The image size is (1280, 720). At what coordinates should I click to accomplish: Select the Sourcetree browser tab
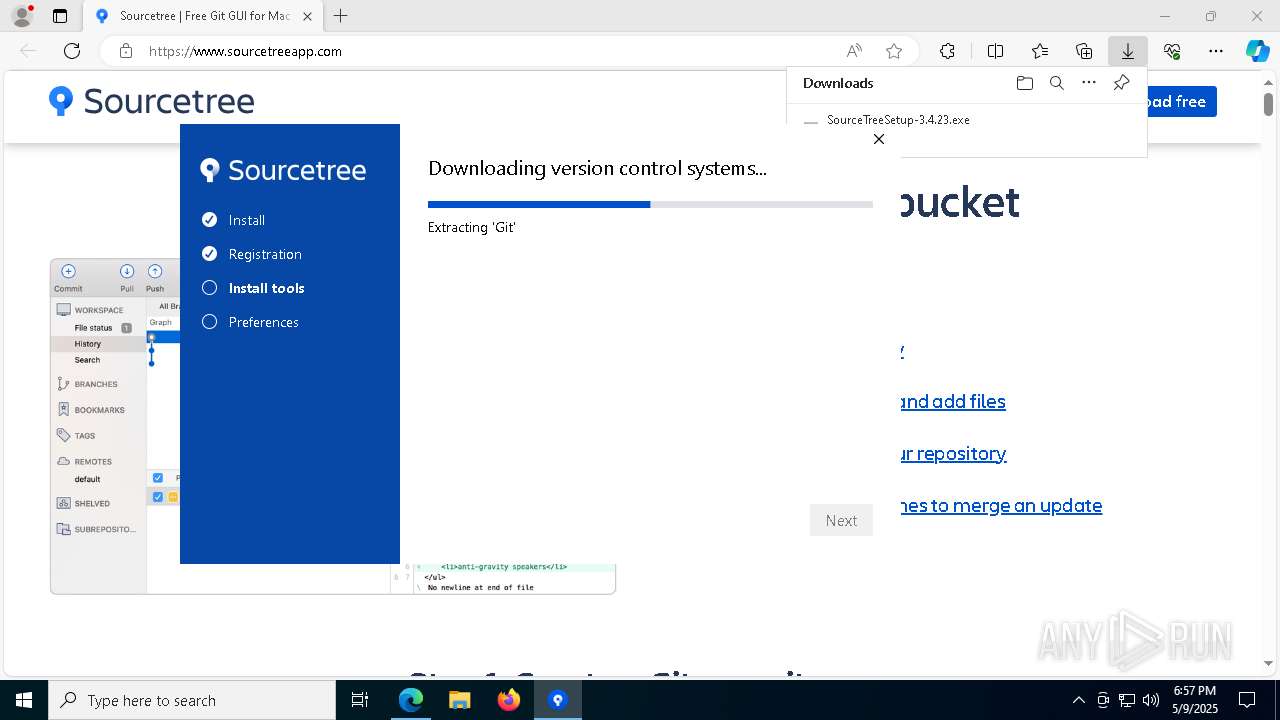coord(204,16)
